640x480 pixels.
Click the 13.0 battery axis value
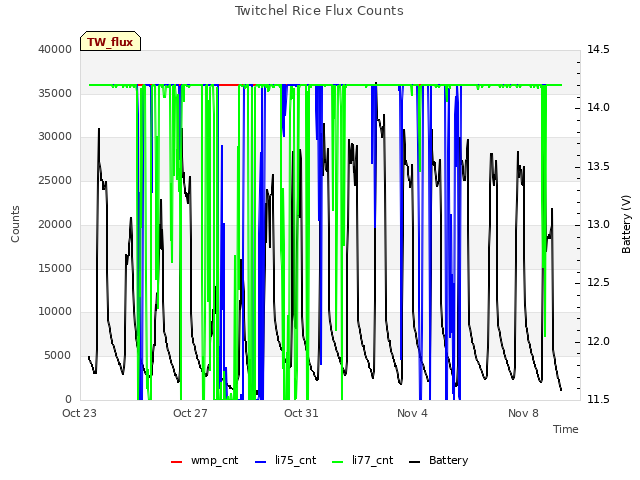(598, 224)
